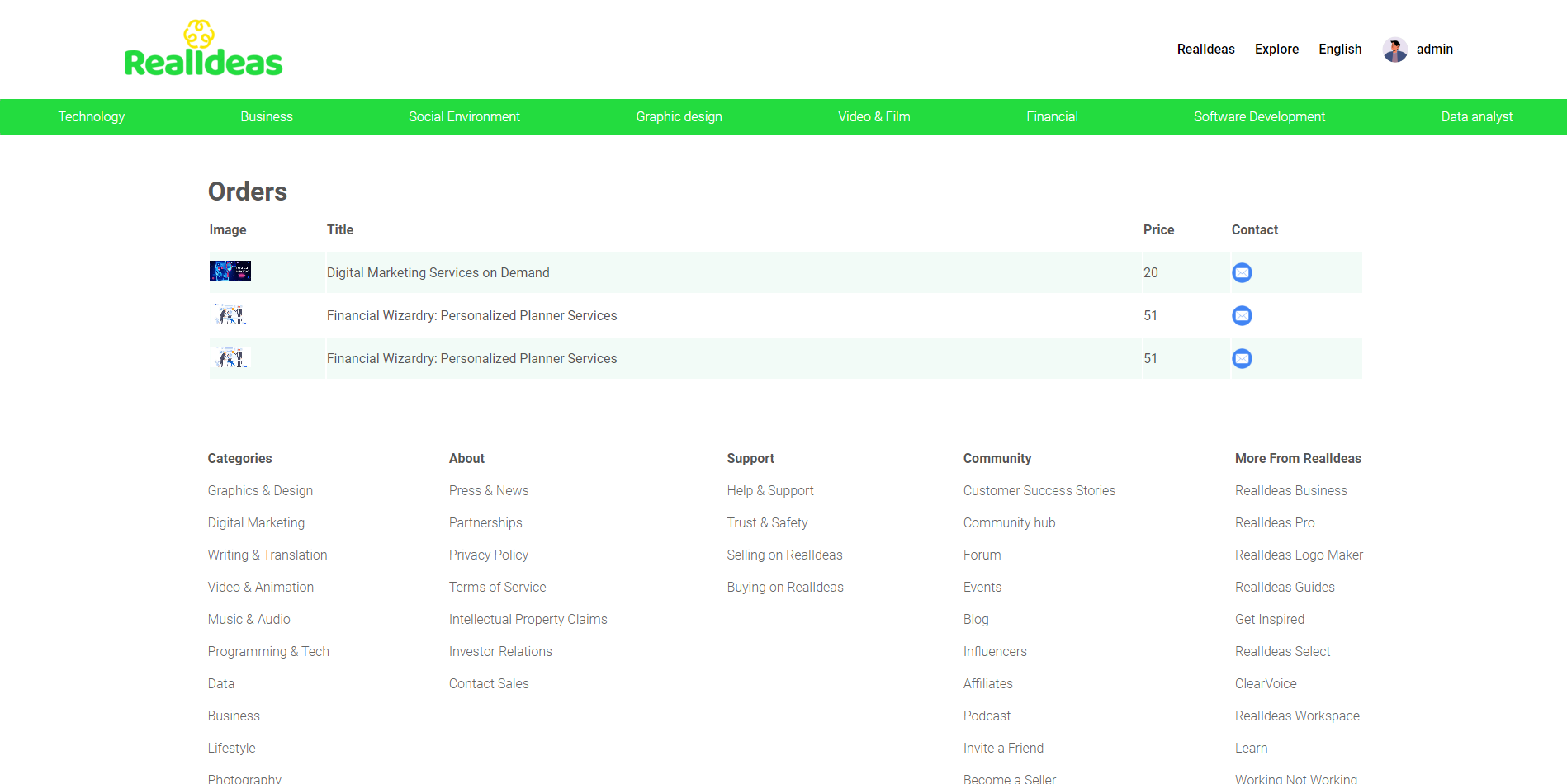This screenshot has width=1567, height=784.
Task: Open Press & News link
Action: (x=489, y=491)
